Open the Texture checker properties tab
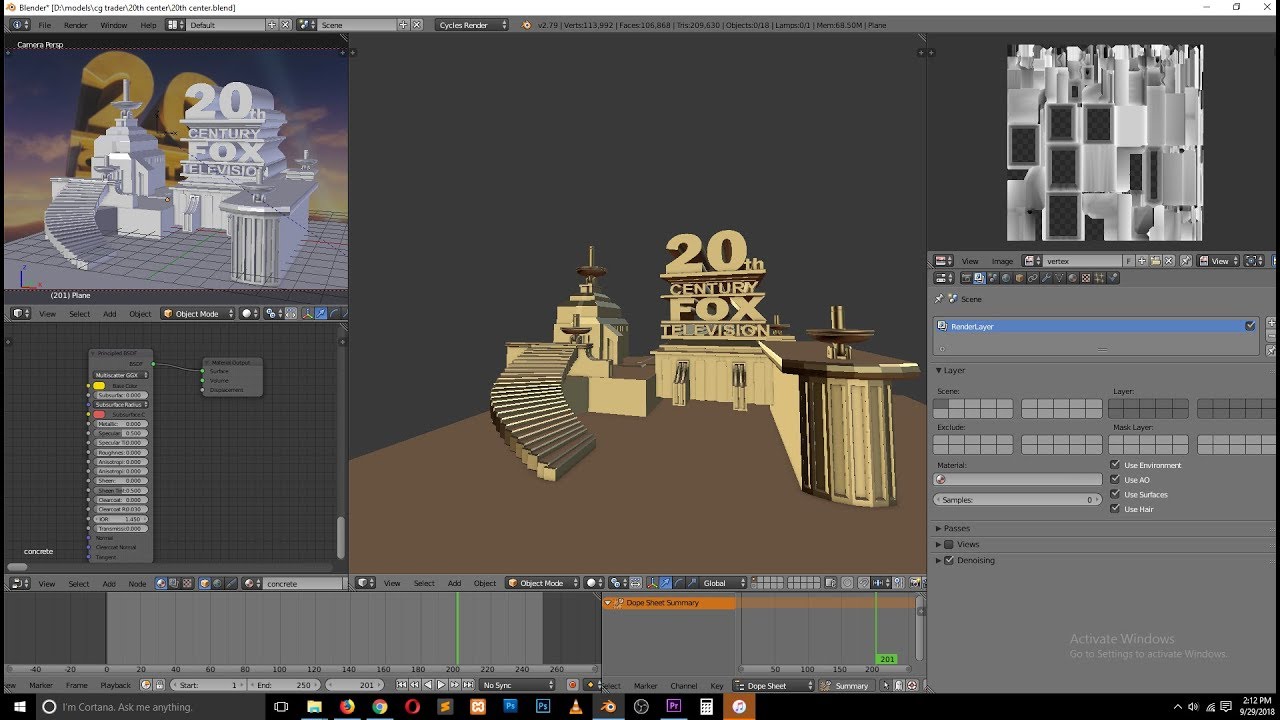The height and width of the screenshot is (720, 1280). pos(1086,277)
